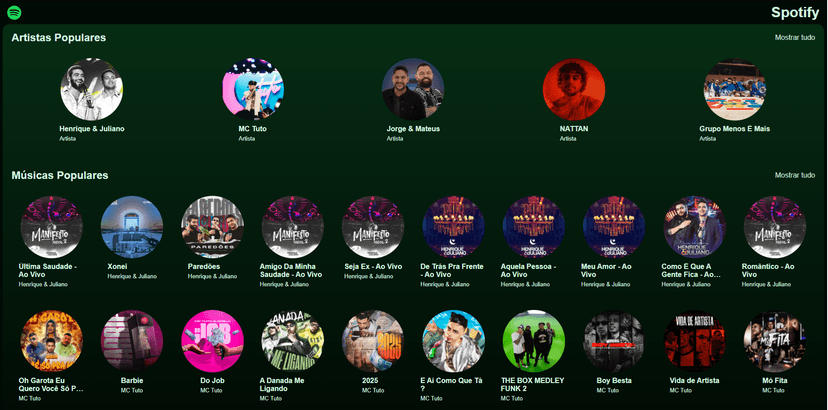The image size is (828, 410).
Task: Click the Seja Ex - Ao Vivo title
Action: [373, 266]
